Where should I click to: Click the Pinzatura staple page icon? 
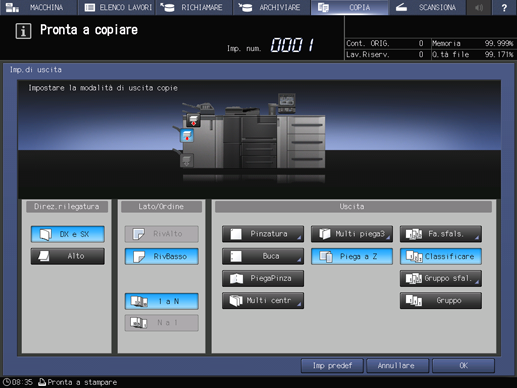(x=236, y=234)
